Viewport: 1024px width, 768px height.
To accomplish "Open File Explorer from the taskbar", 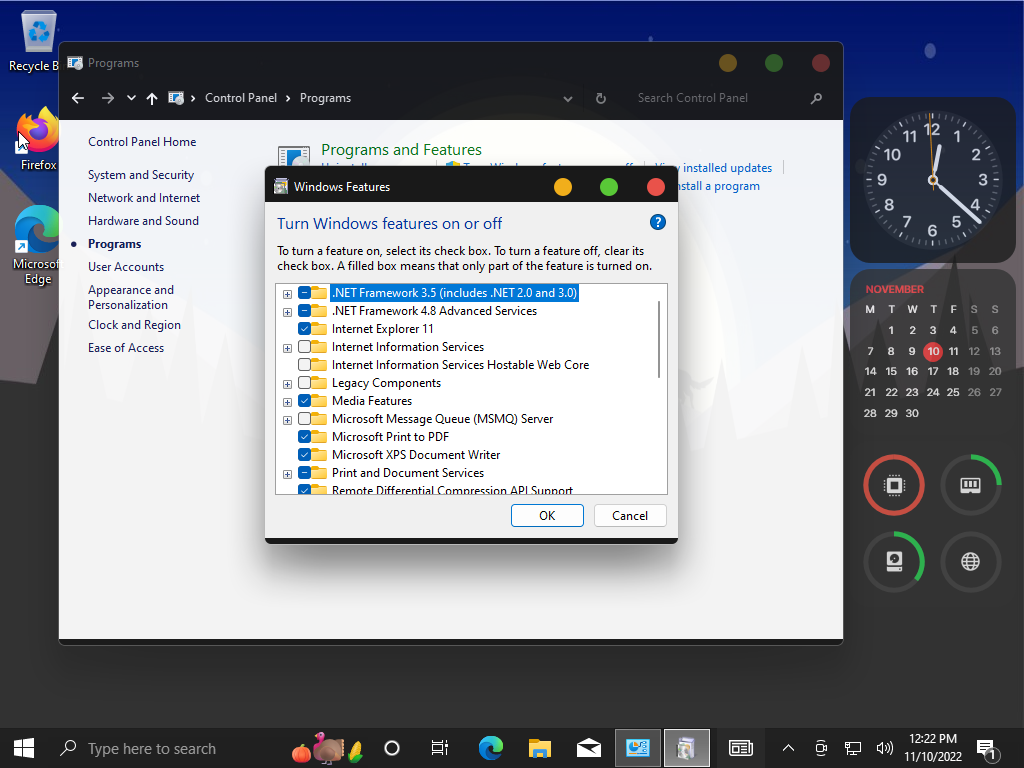I will point(540,748).
